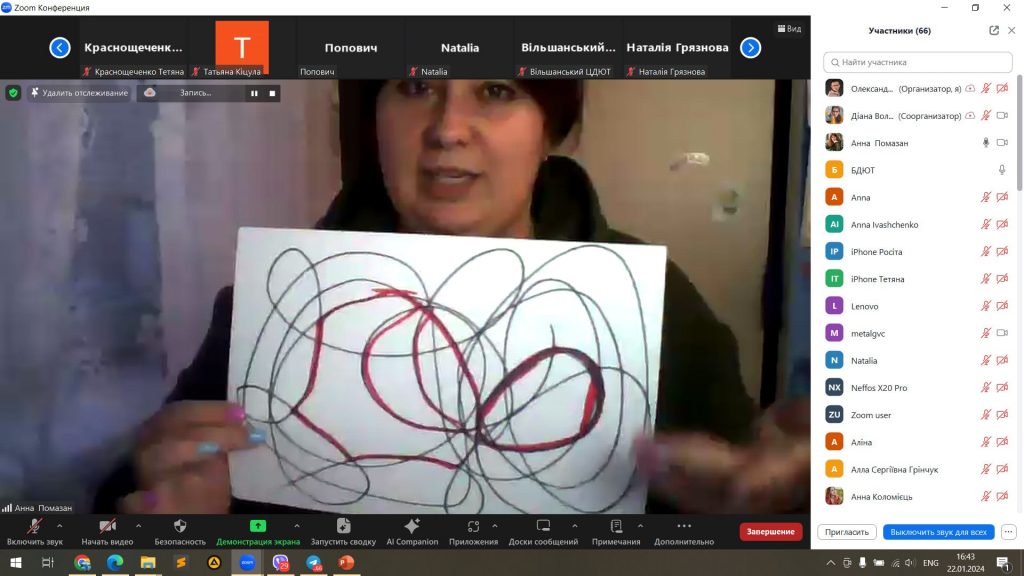Image resolution: width=1024 pixels, height=576 pixels.
Task: Open AI Companion from the toolbar
Action: click(412, 526)
